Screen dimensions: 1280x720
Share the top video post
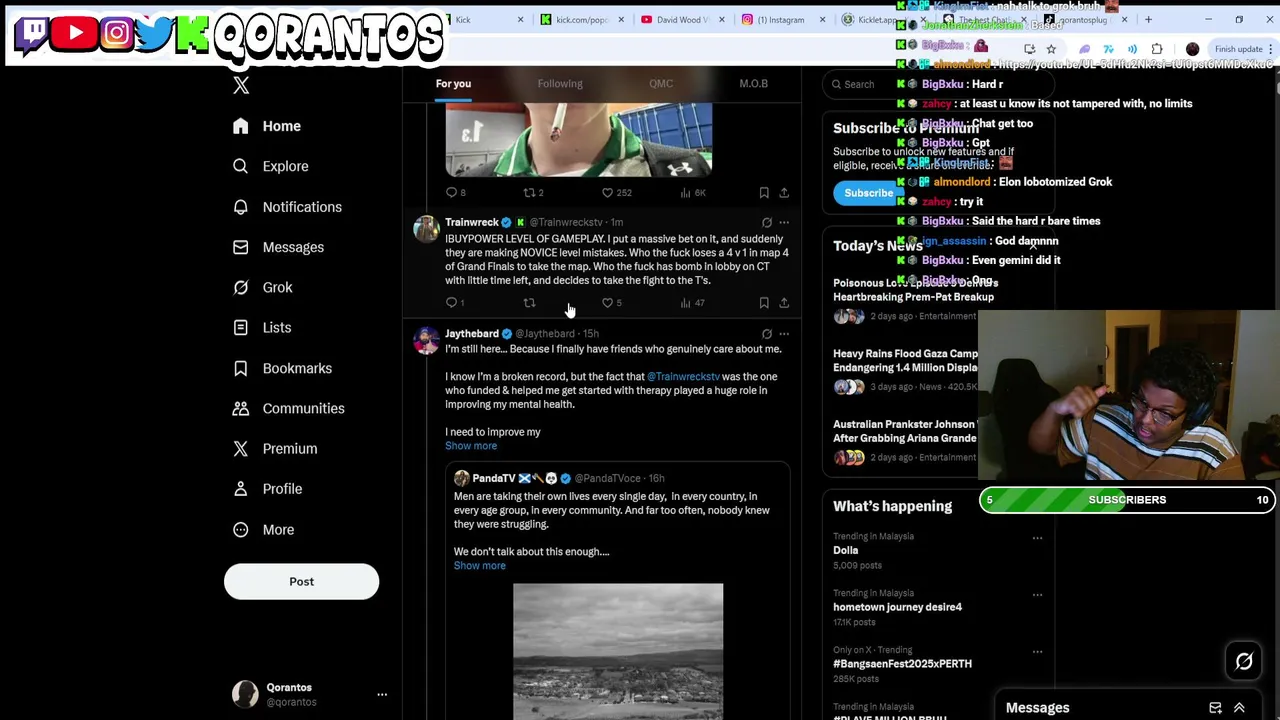(x=784, y=193)
